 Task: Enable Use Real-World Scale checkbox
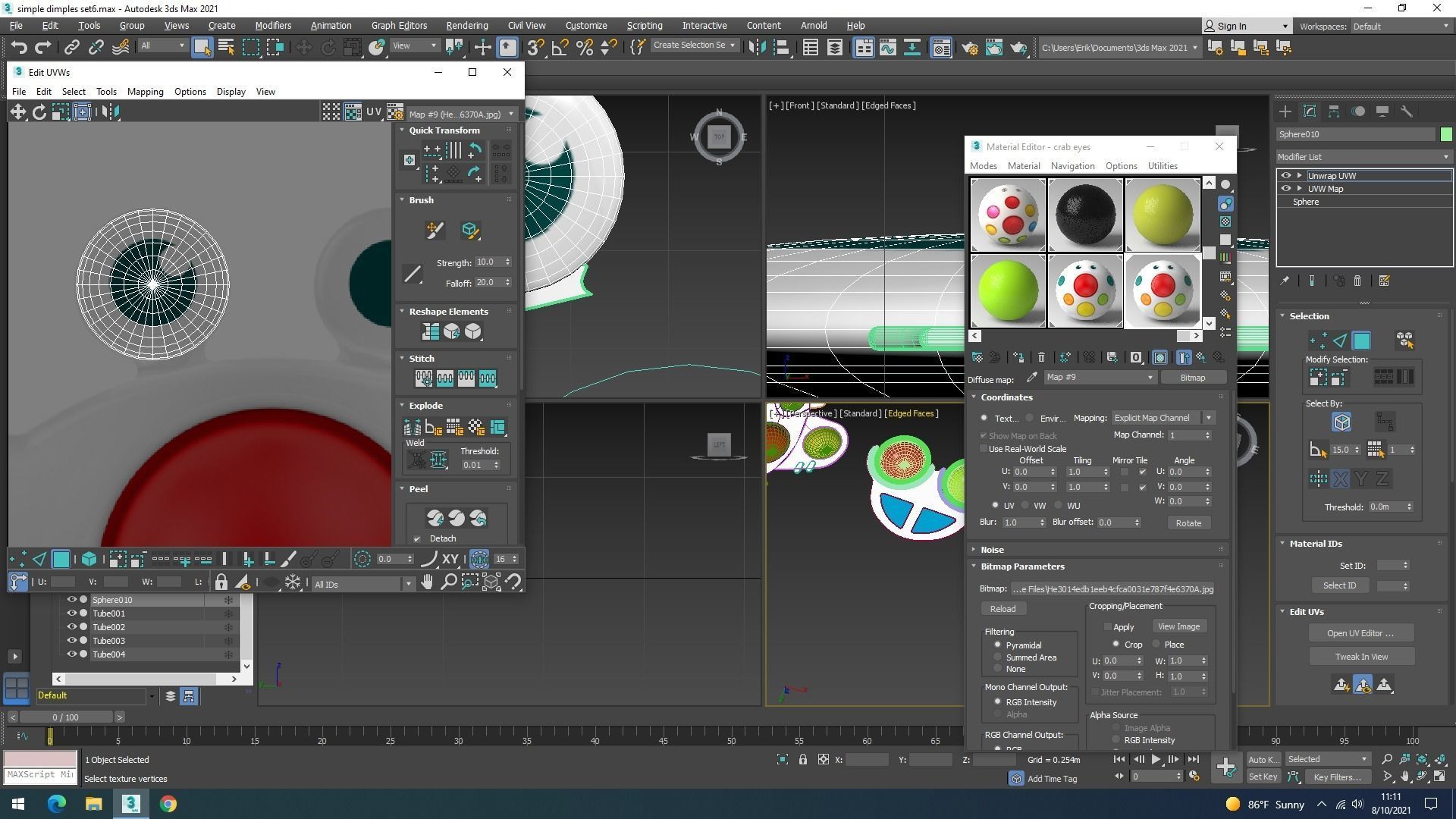pos(984,449)
